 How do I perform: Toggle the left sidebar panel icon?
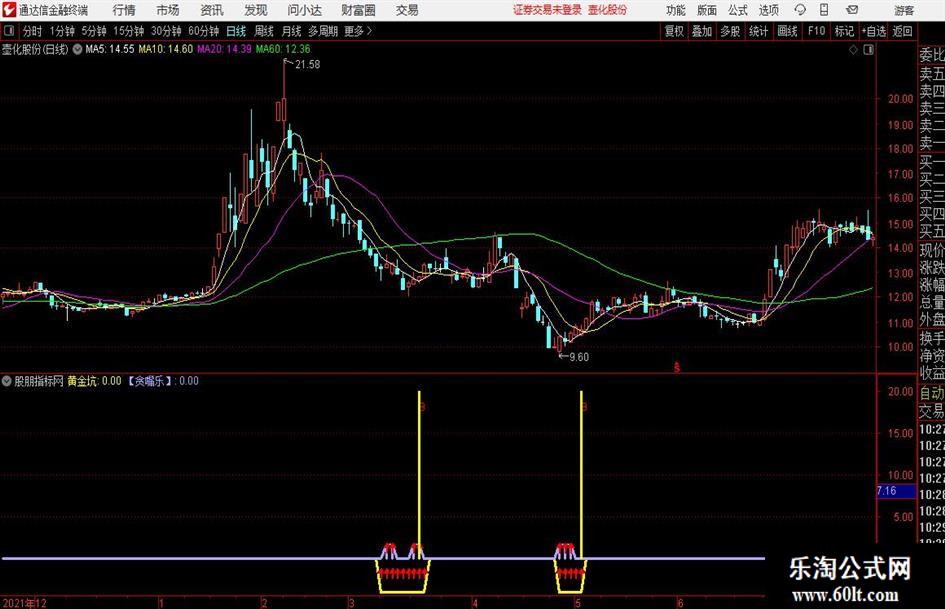tap(8, 31)
